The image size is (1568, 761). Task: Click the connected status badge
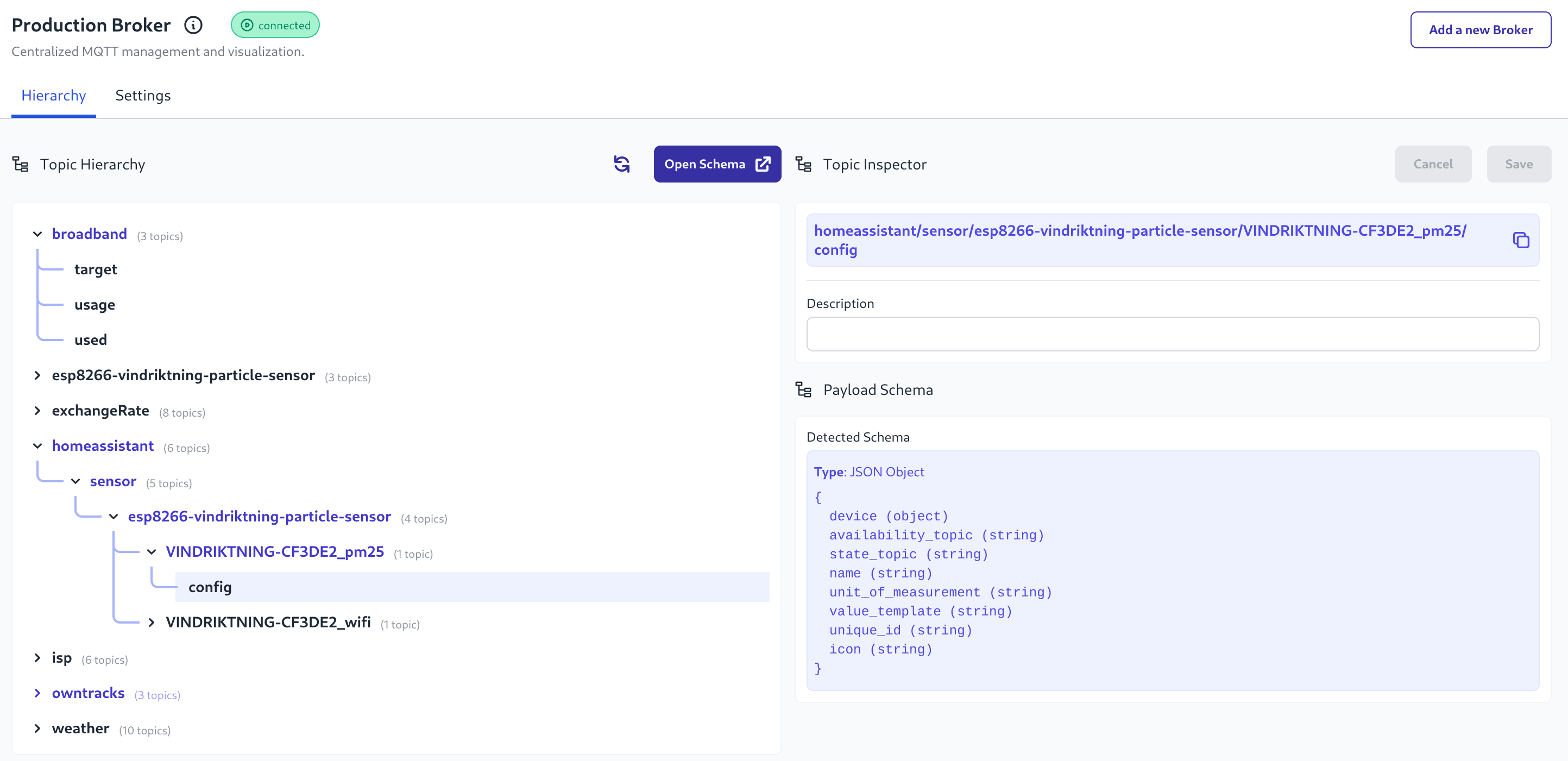[274, 25]
